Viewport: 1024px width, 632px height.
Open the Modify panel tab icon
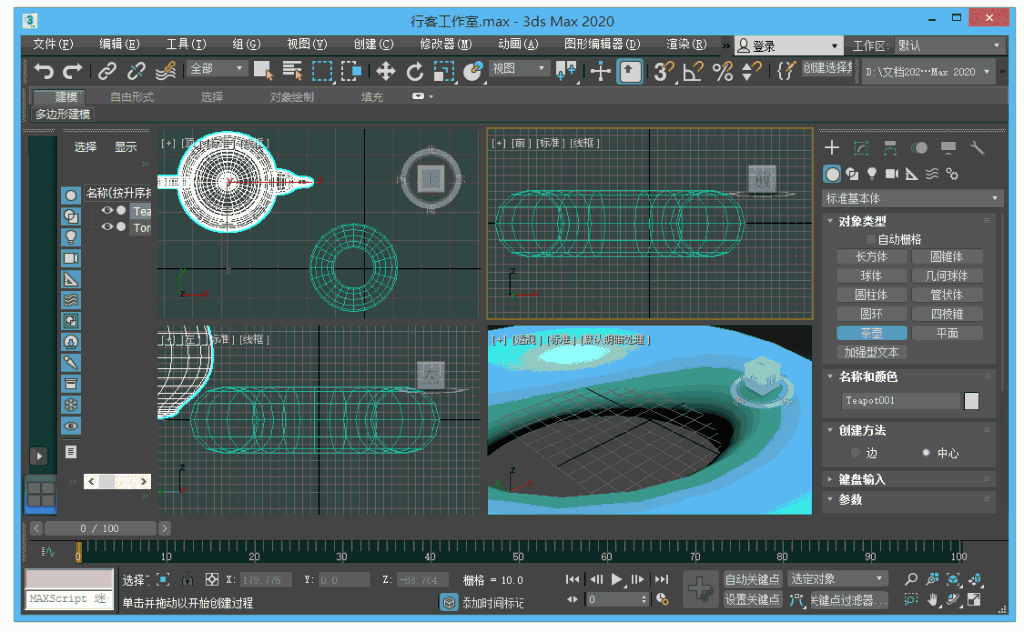[x=861, y=148]
